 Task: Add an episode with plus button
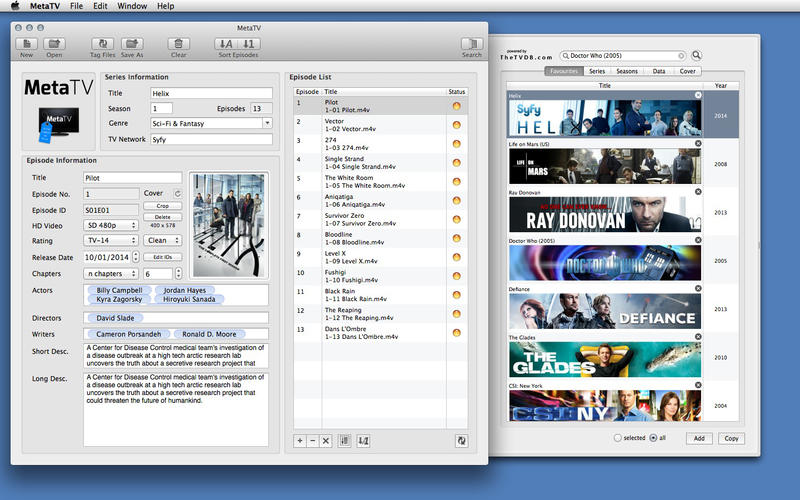tap(300, 441)
